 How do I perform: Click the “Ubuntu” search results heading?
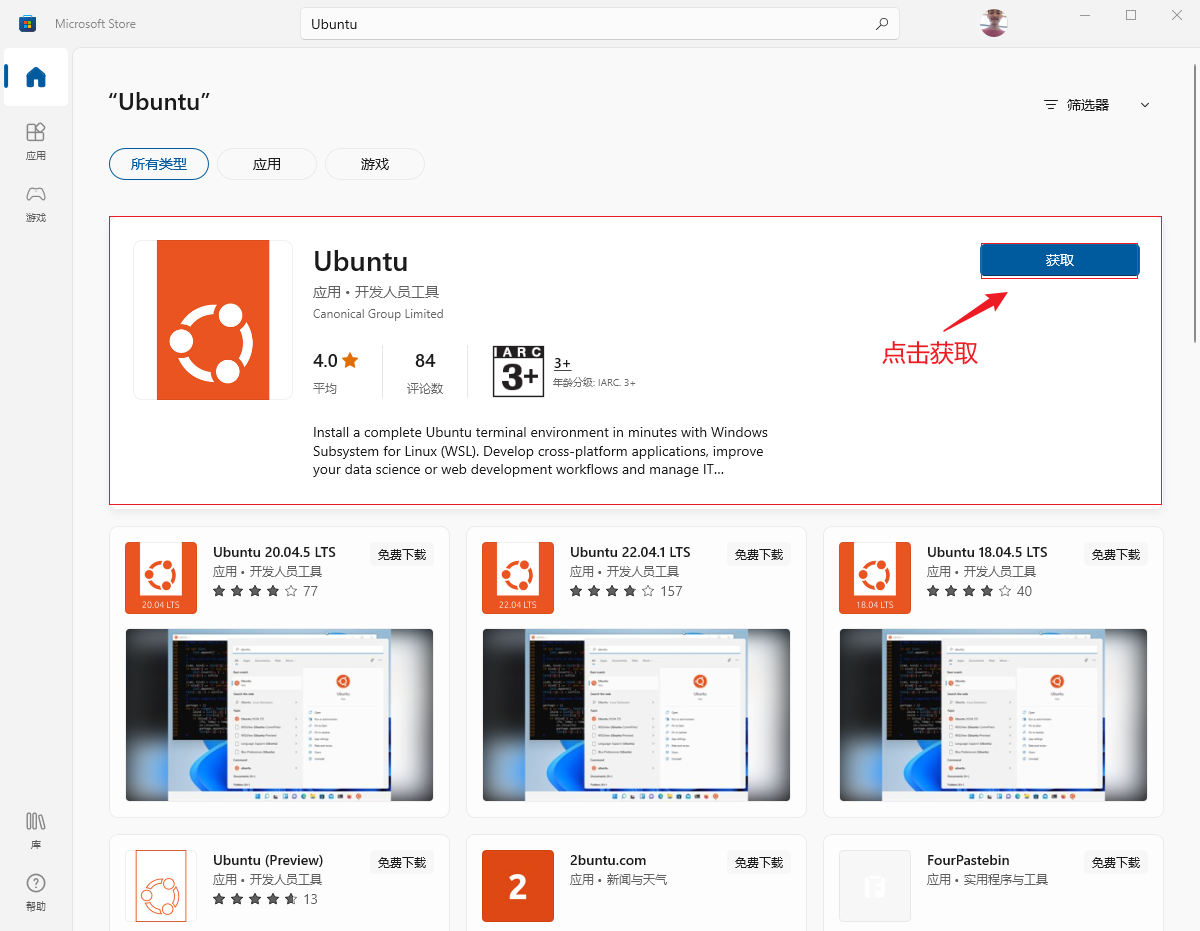click(159, 102)
